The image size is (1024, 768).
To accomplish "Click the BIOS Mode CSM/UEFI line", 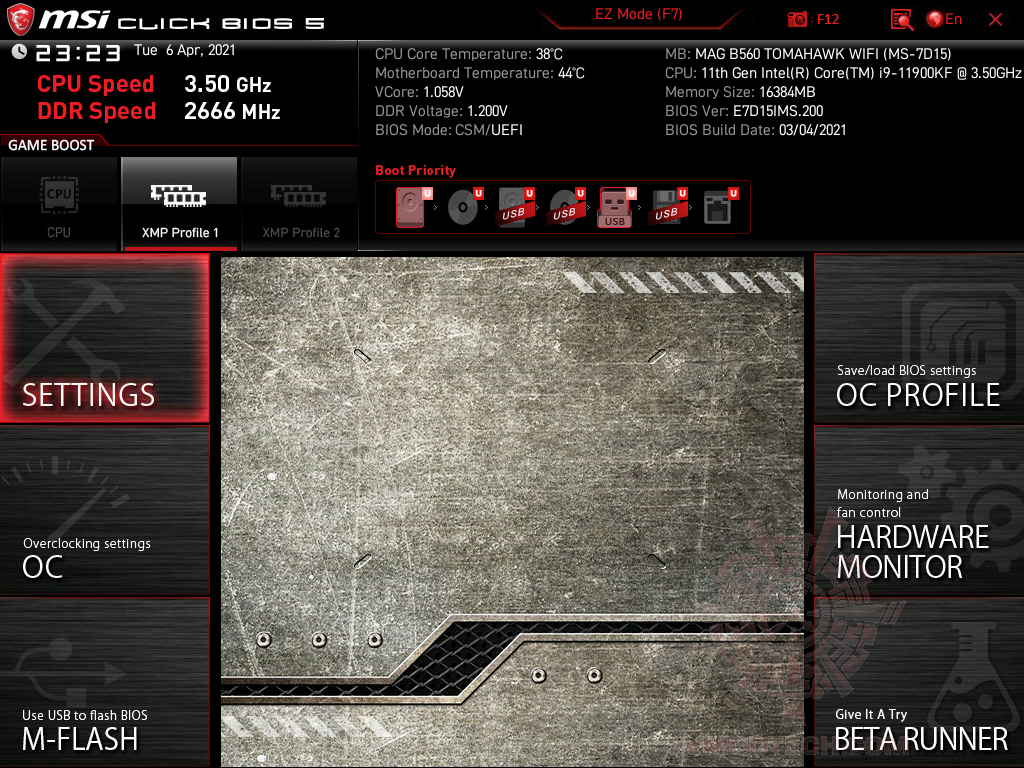I will 449,130.
